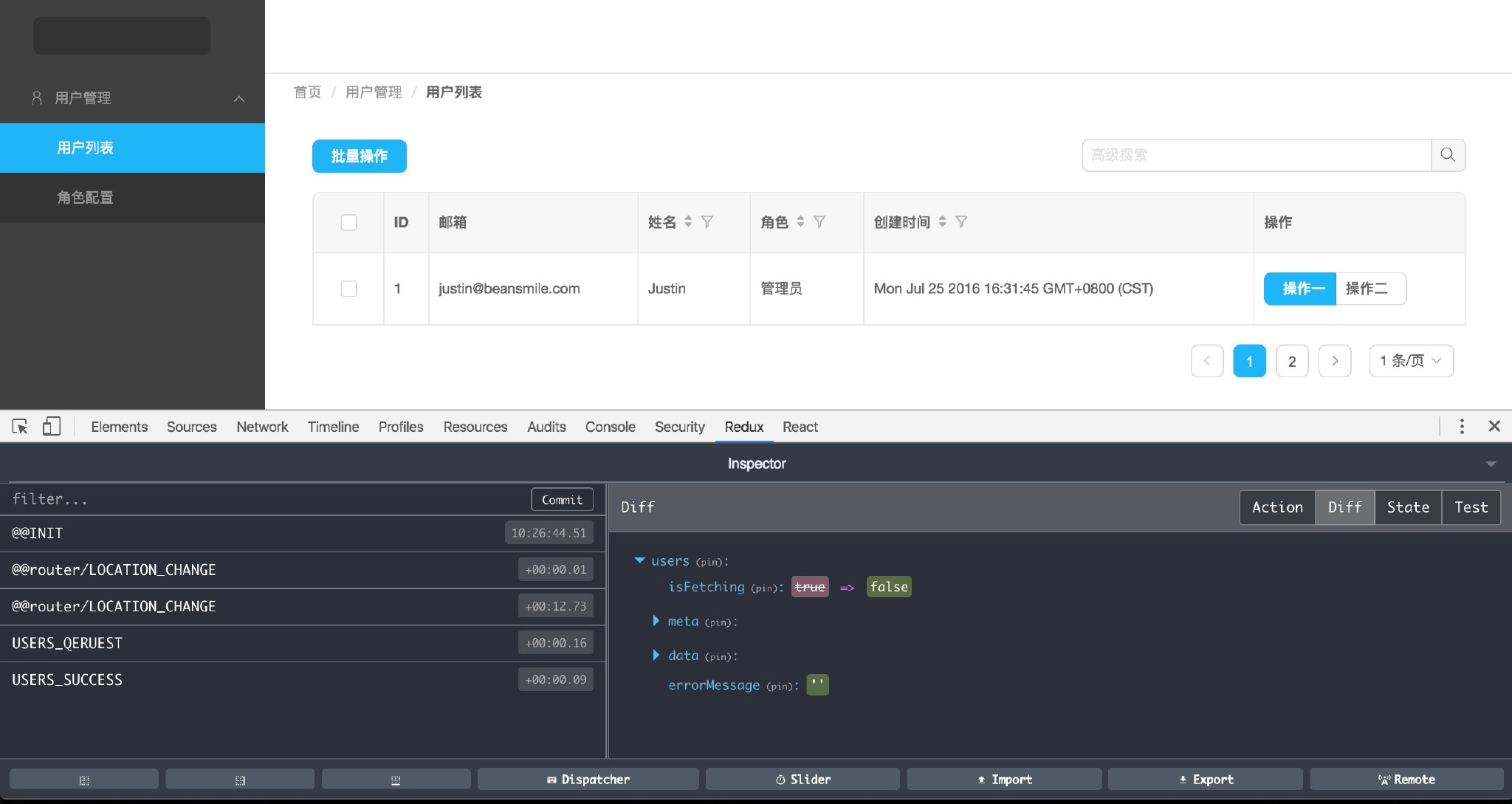This screenshot has width=1512, height=804.
Task: Open DevTools three-dot menu
Action: 1462,427
